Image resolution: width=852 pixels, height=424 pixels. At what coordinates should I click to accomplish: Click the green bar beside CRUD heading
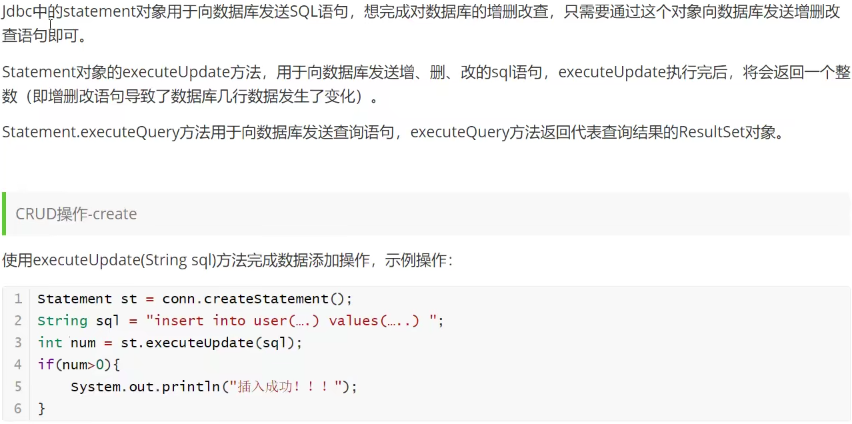click(x=4, y=214)
